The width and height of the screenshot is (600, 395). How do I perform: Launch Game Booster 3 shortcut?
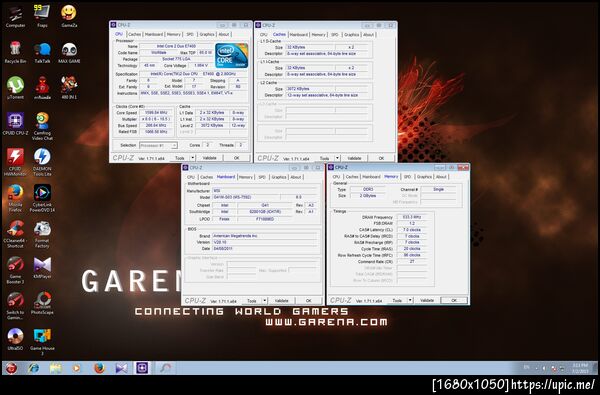15,270
